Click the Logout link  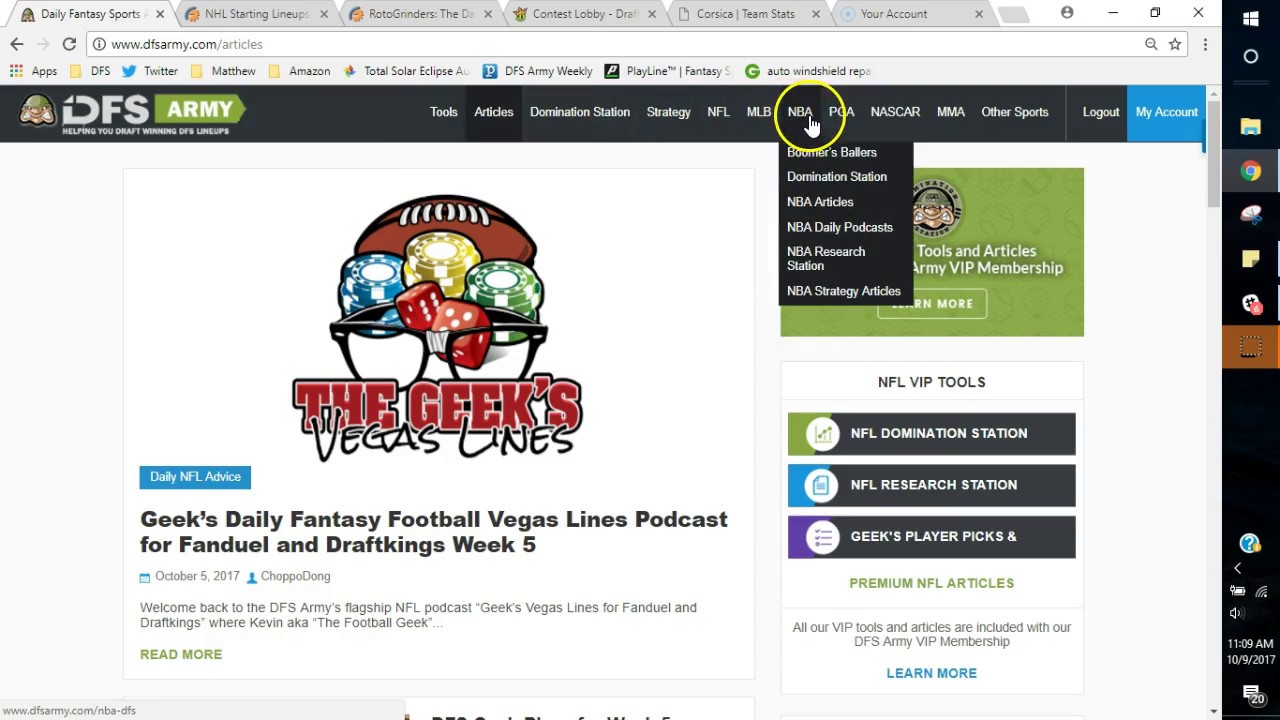1100,112
